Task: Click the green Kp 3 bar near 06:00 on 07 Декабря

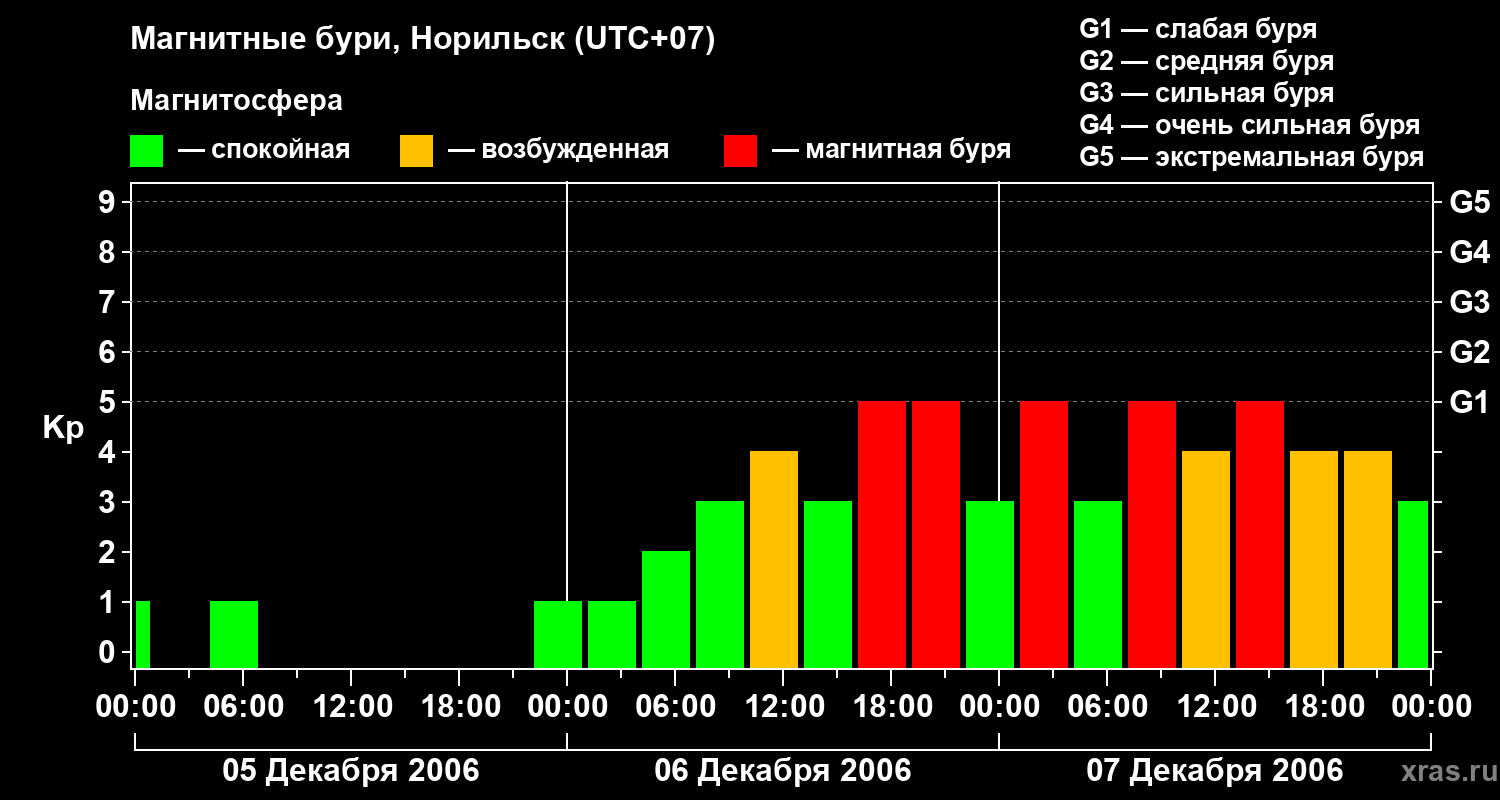Action: pyautogui.click(x=1098, y=584)
